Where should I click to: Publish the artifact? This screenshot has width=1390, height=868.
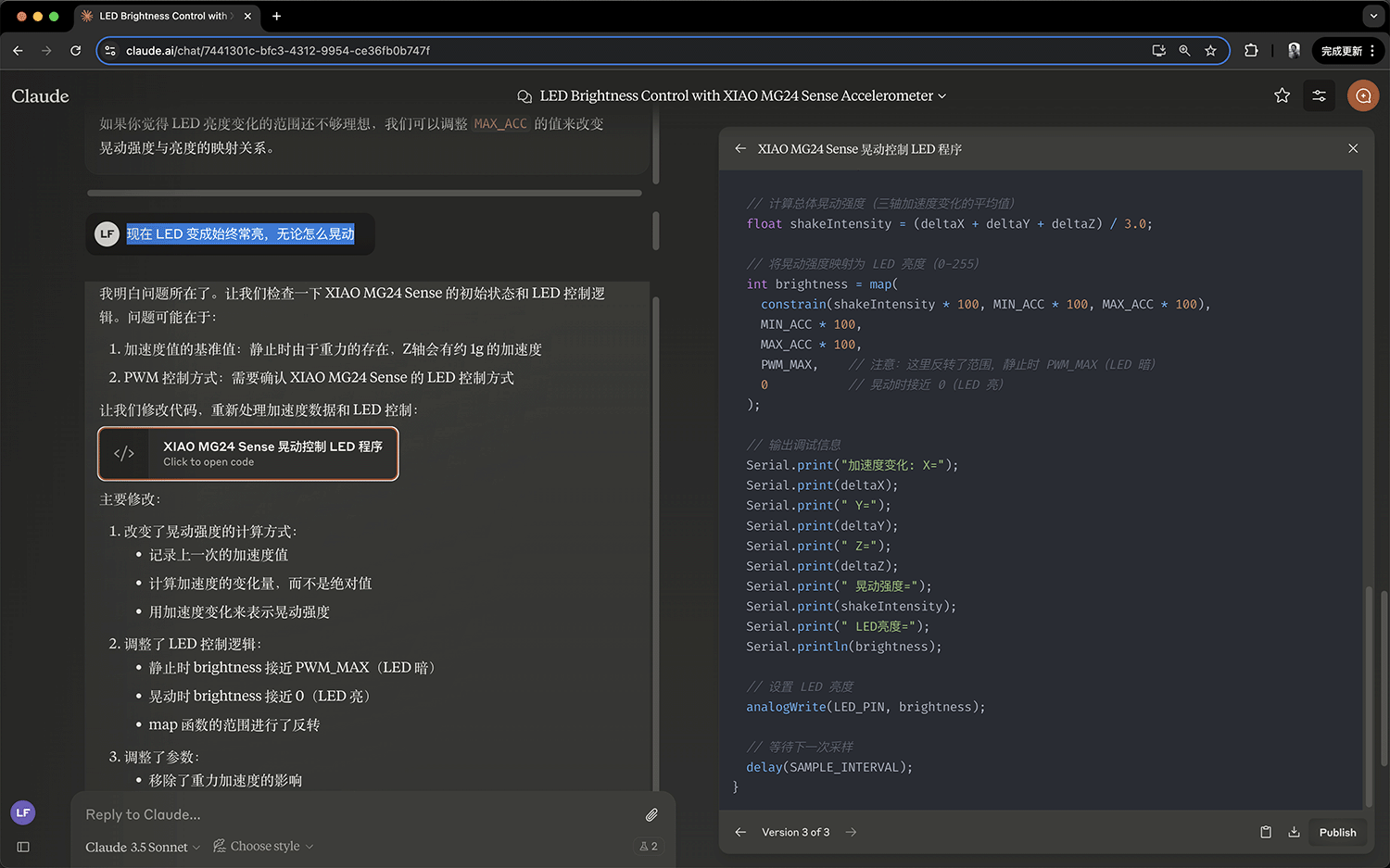pyautogui.click(x=1337, y=832)
